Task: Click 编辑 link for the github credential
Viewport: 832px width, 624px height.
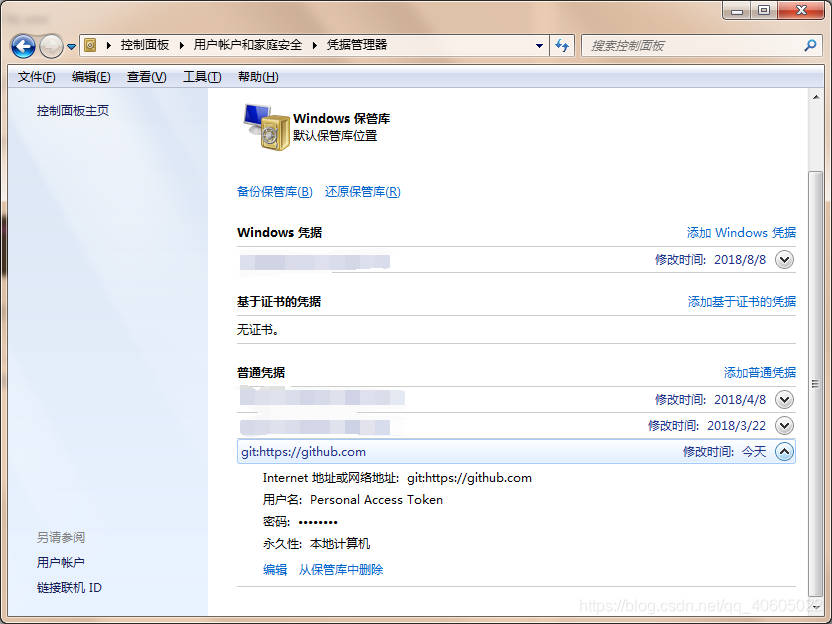Action: point(275,570)
